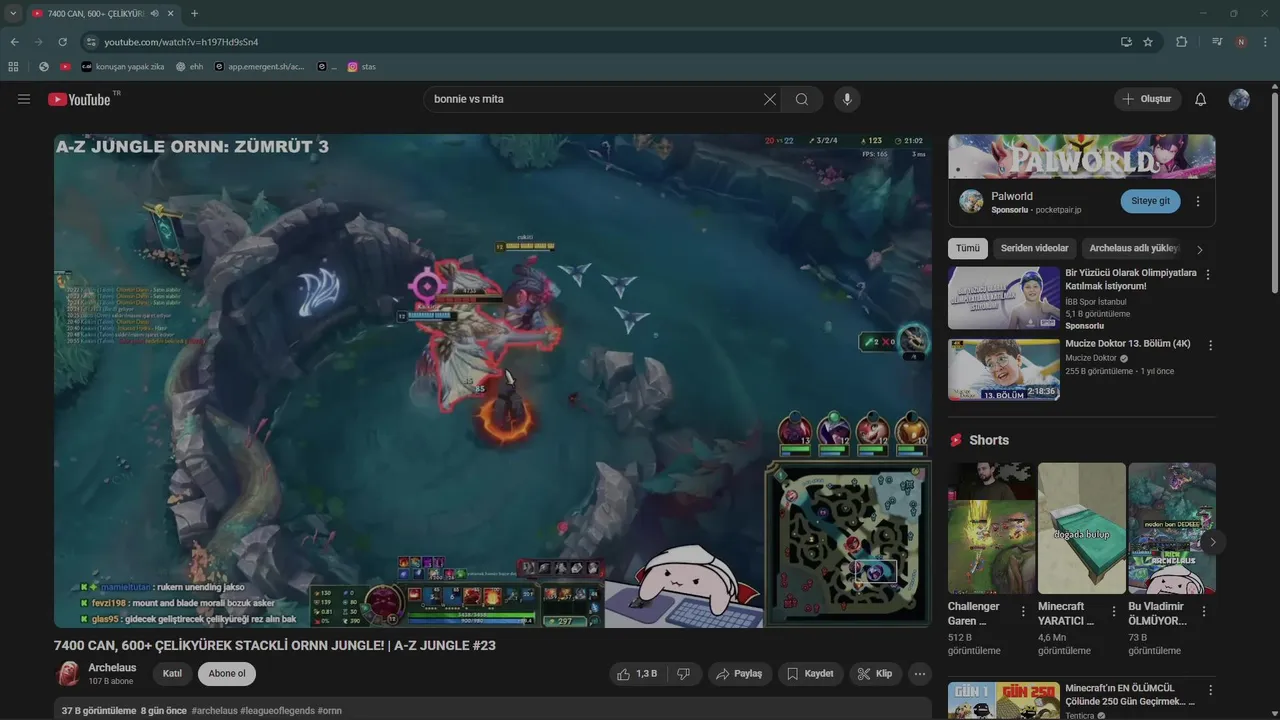1280x720 pixels.
Task: Open options for the Minecraft YARATICI short
Action: point(1113,612)
